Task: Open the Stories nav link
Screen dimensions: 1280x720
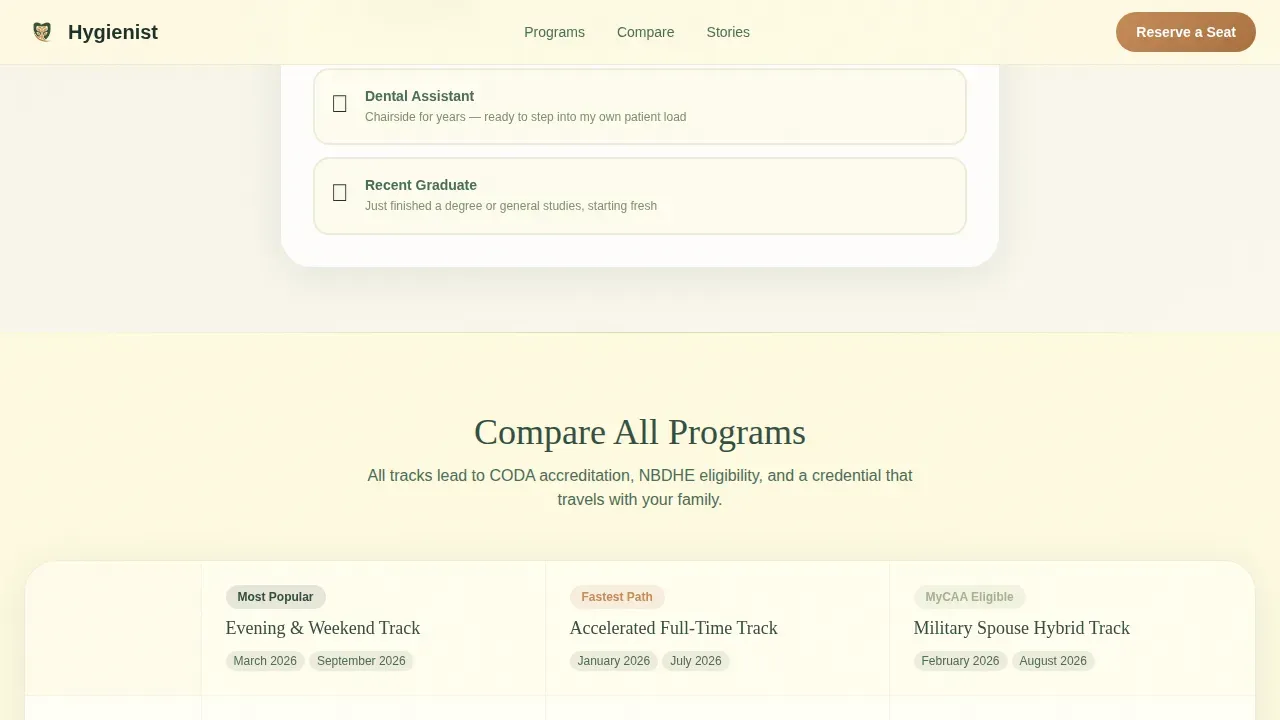Action: point(728,32)
